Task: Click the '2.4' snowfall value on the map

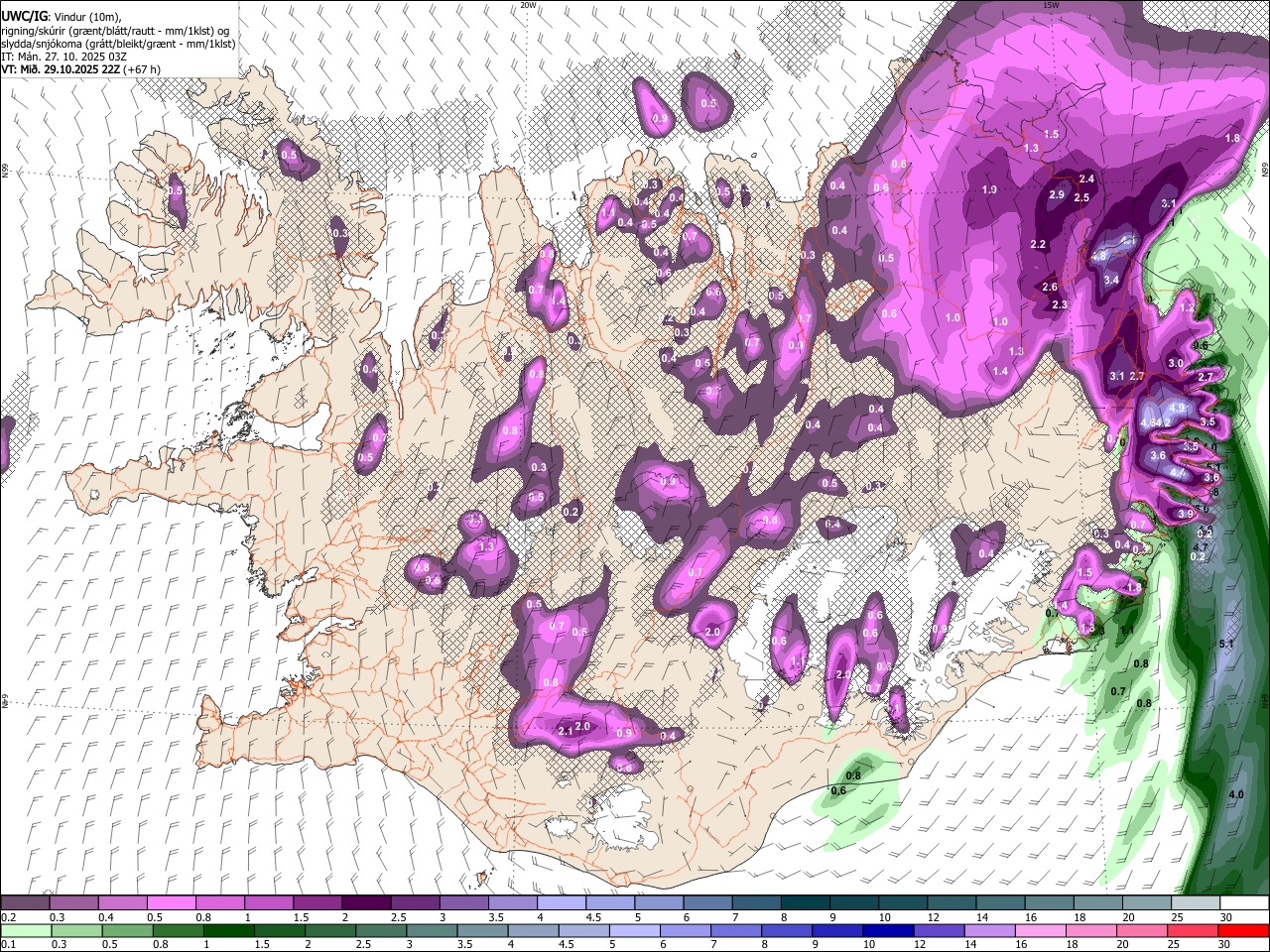Action: pos(1085,178)
